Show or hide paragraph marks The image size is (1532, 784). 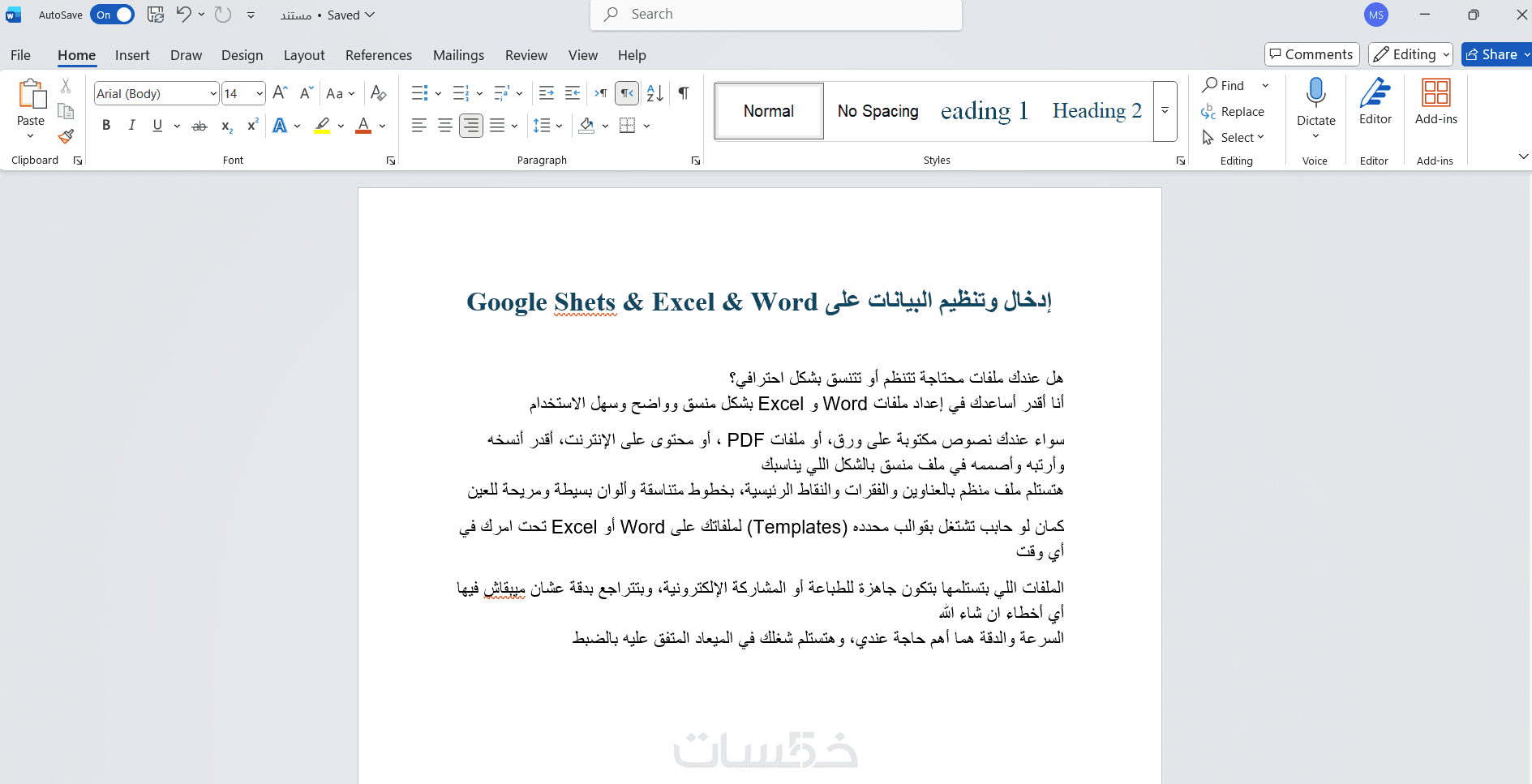(x=684, y=93)
